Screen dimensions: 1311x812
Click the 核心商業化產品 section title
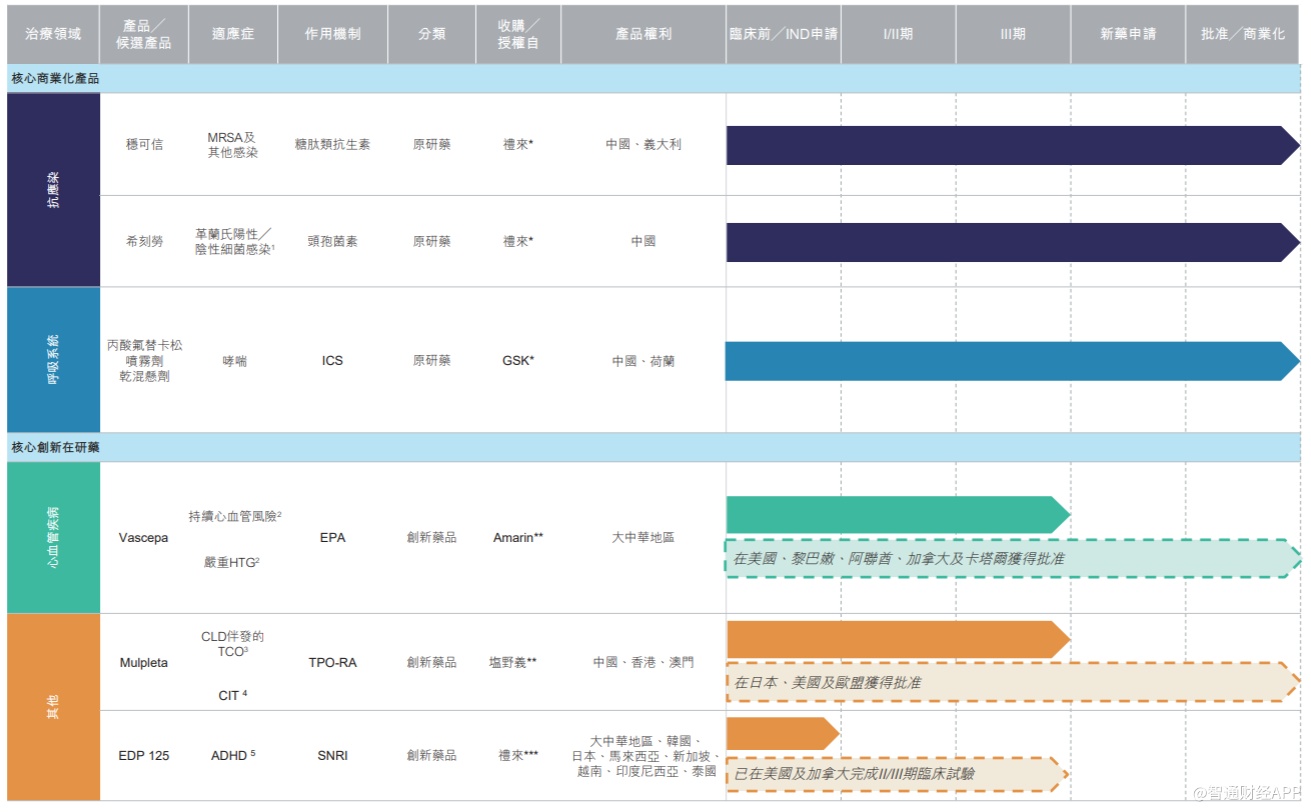pyautogui.click(x=55, y=78)
